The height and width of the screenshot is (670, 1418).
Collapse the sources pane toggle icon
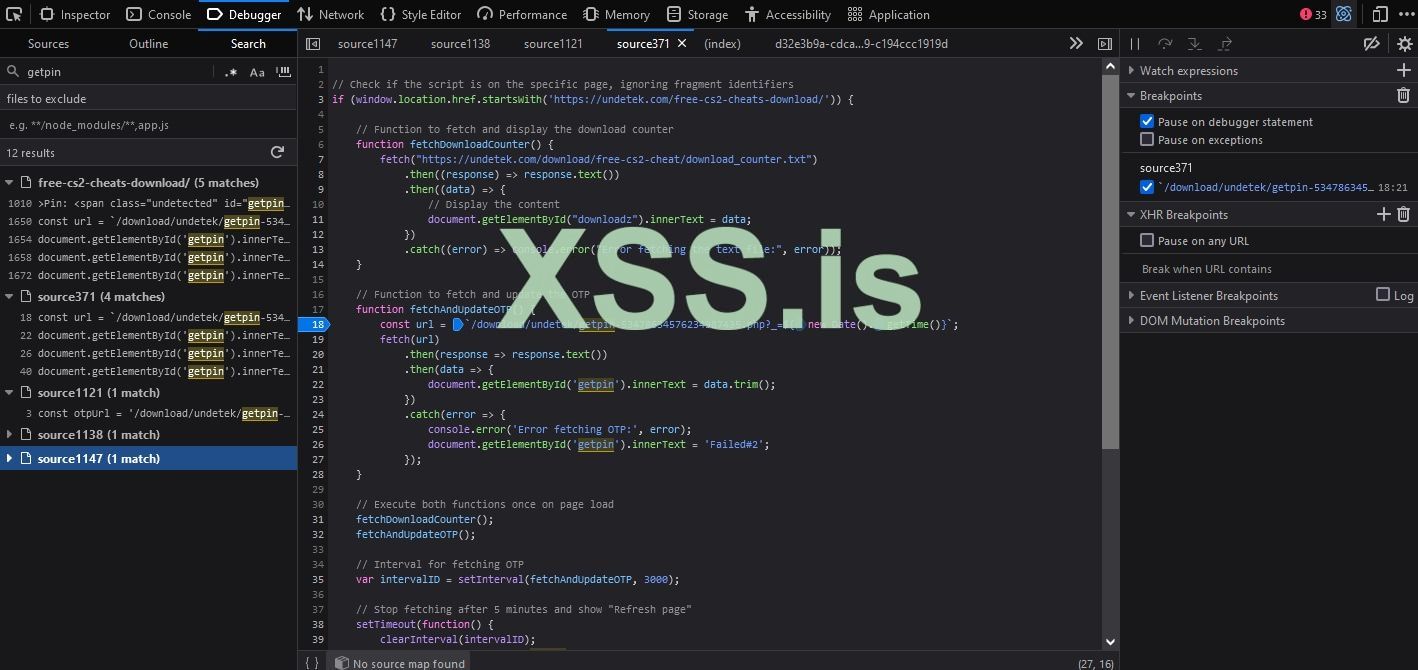point(313,44)
